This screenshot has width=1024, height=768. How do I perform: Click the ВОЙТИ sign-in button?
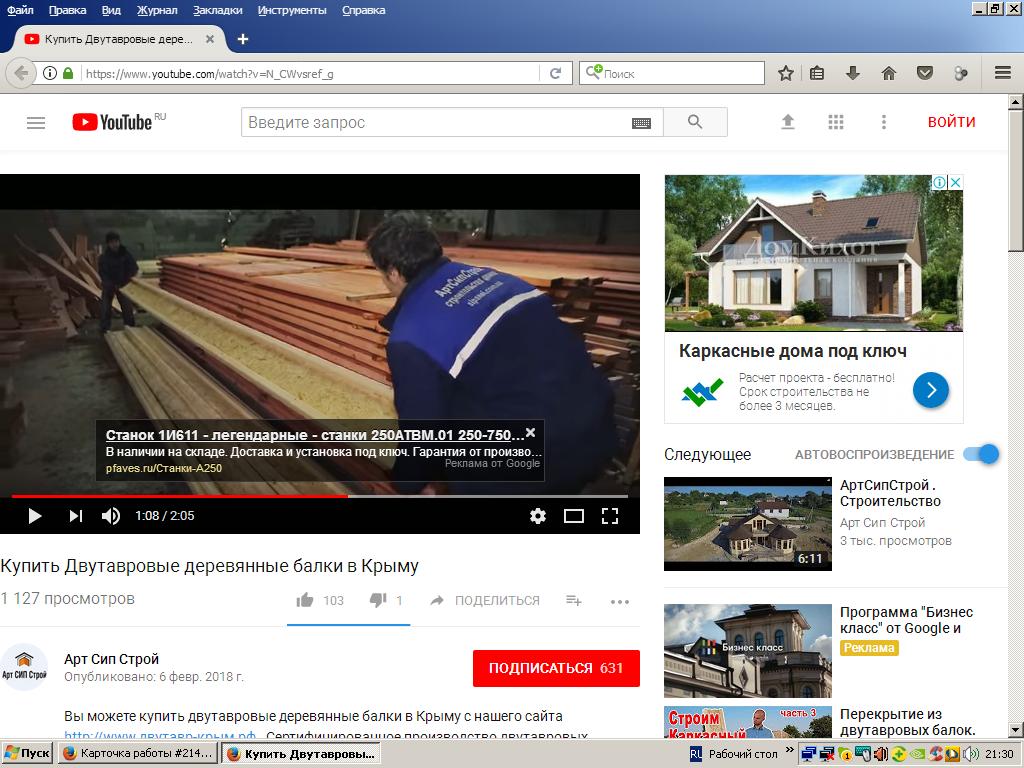pos(952,122)
